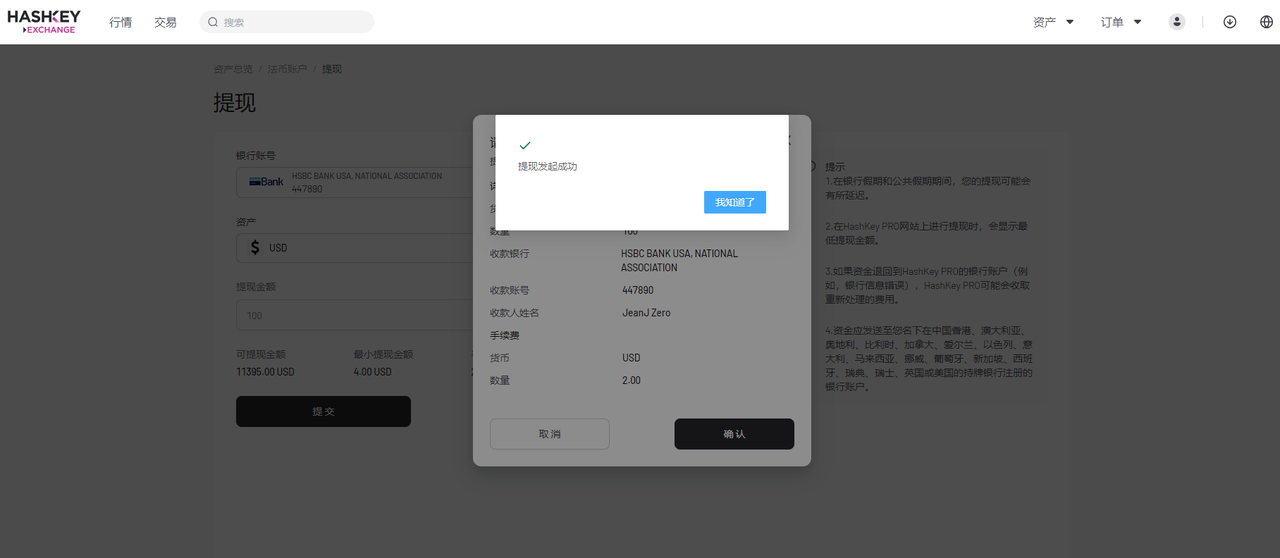The image size is (1280, 558).
Task: Click the 取消 cancel button
Action: (549, 434)
